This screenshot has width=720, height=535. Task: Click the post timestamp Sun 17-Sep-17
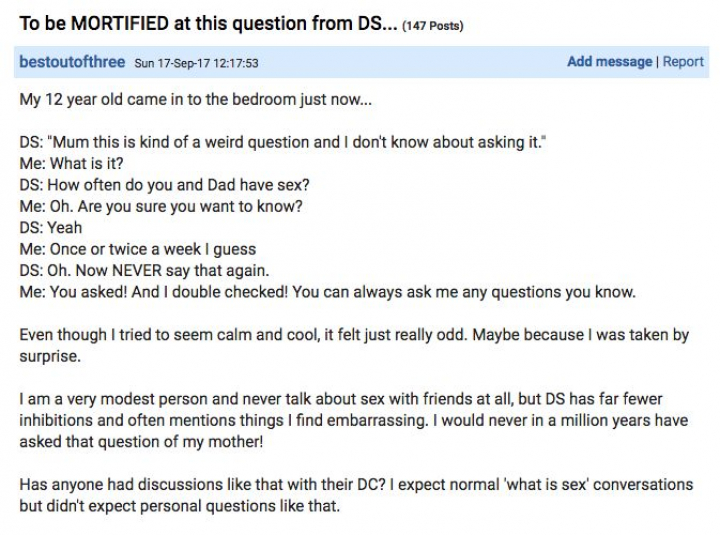[x=196, y=63]
